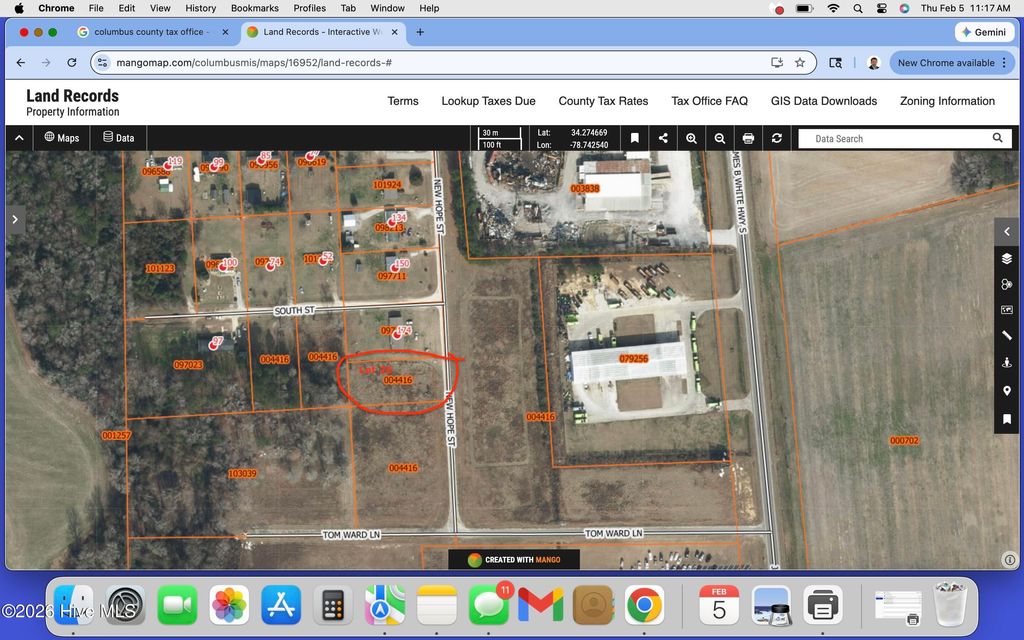Toggle the Maps panel button
The image size is (1024, 640).
[61, 138]
